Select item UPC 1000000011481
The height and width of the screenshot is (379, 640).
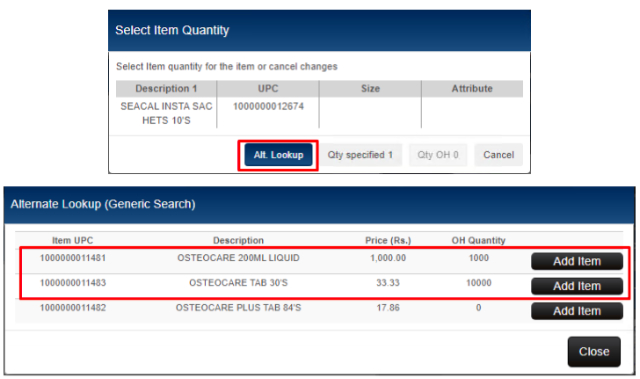tap(73, 258)
